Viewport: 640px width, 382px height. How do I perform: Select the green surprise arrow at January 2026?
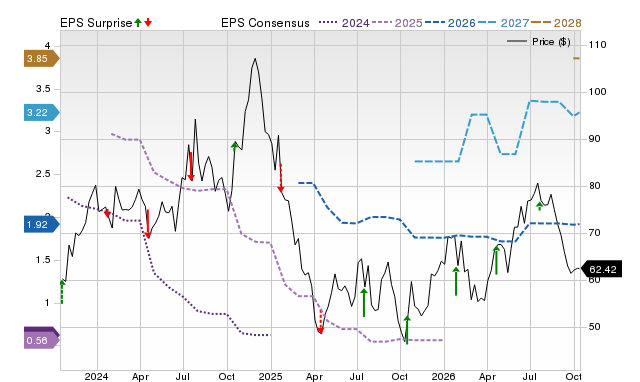456,281
